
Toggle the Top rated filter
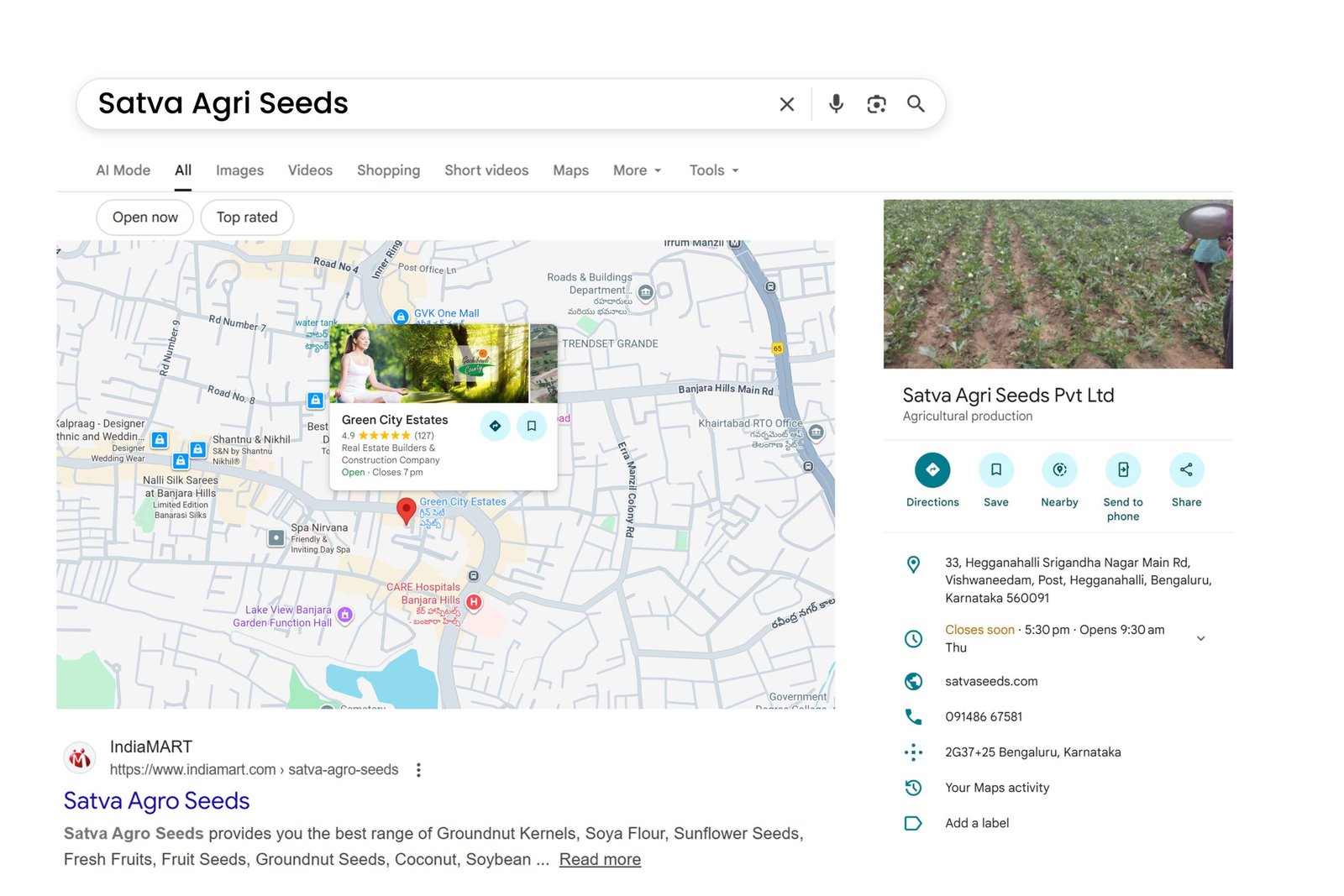[x=247, y=217]
